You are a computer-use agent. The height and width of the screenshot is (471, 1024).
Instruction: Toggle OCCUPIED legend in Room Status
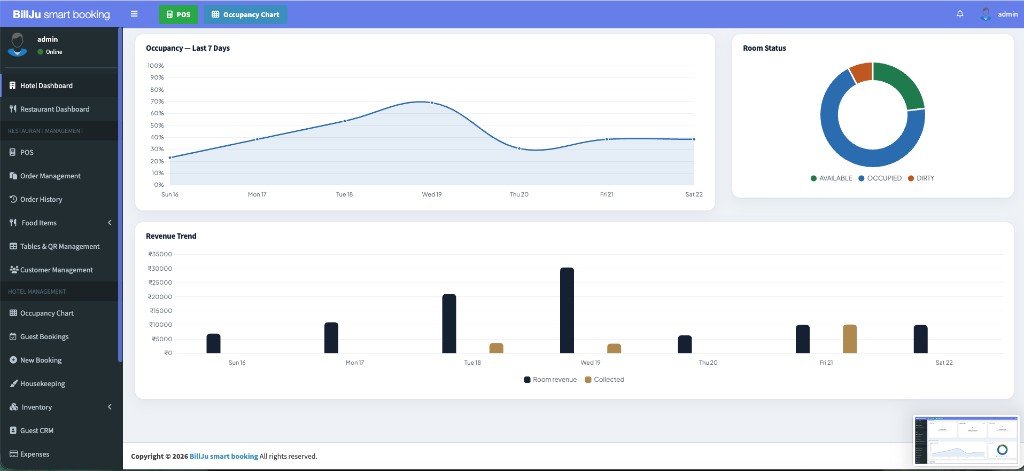coord(880,178)
